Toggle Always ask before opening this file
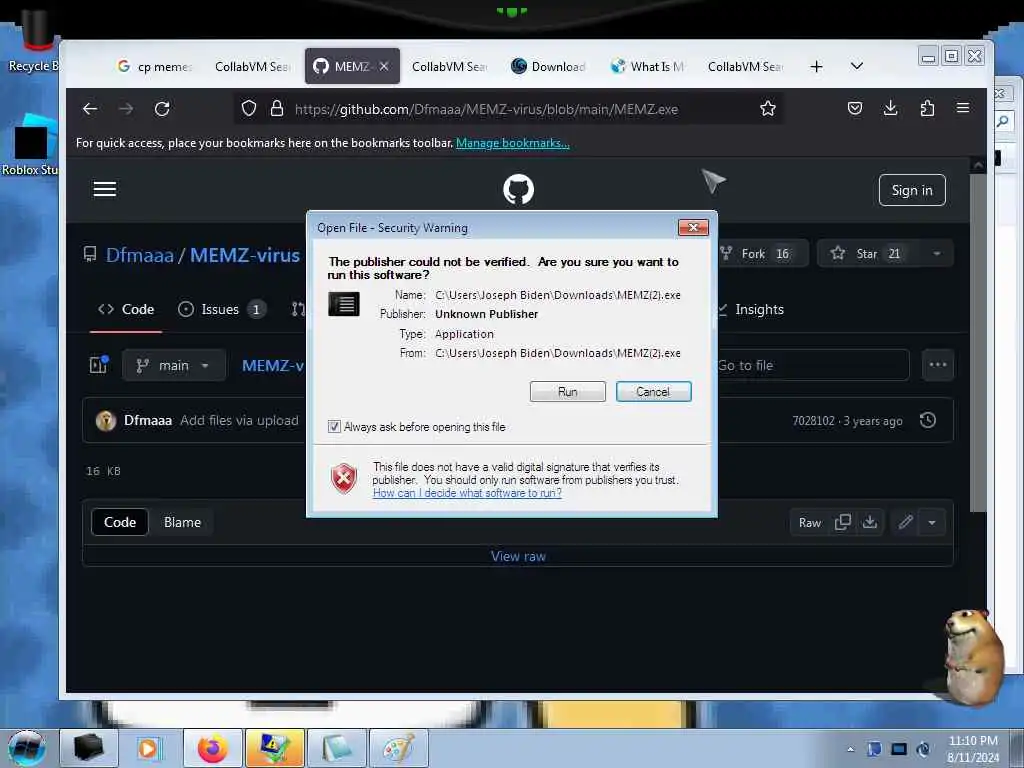 tap(334, 426)
